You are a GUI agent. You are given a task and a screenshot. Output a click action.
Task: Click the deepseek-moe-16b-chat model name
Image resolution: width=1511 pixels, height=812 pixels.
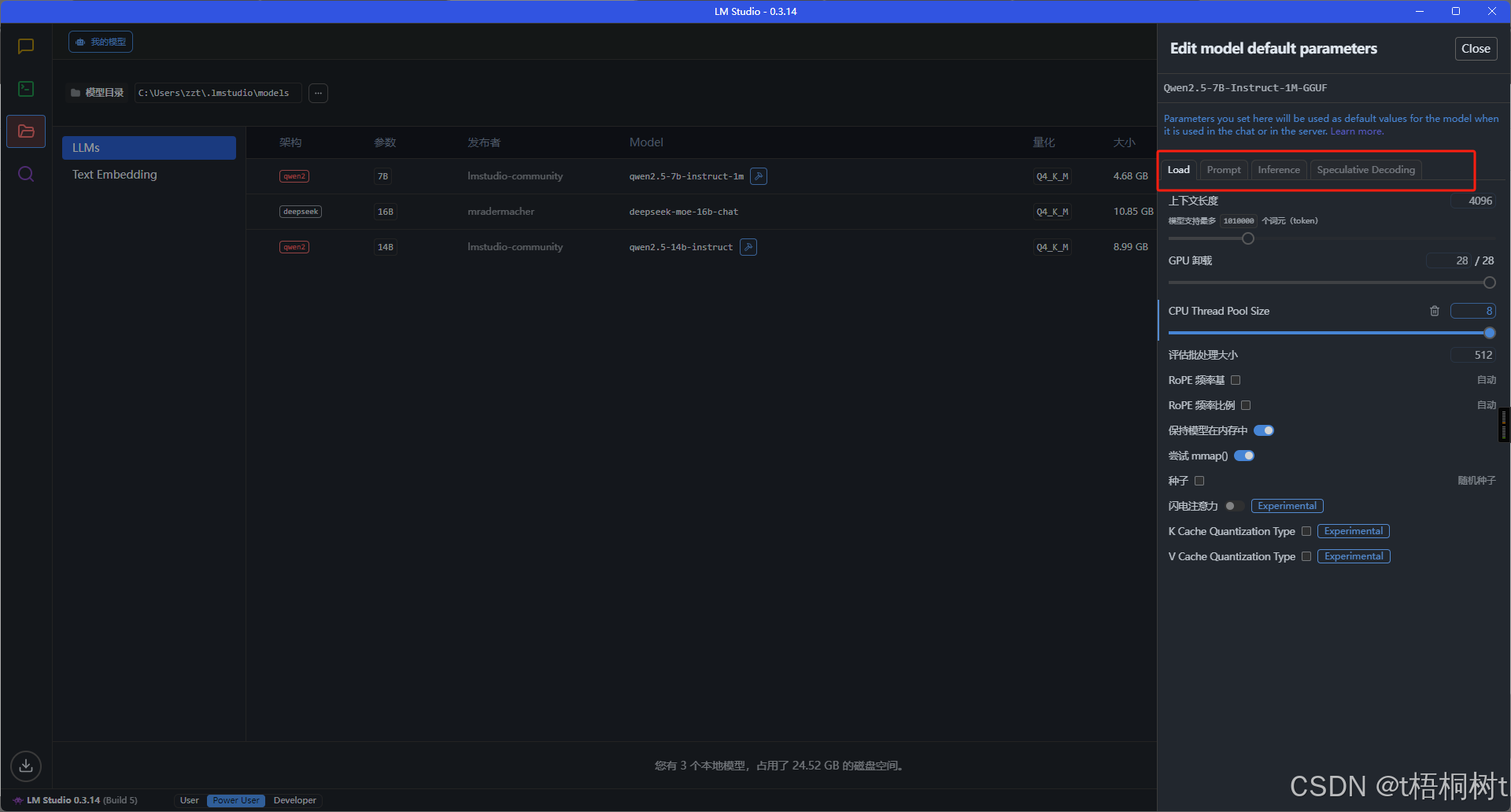point(684,212)
